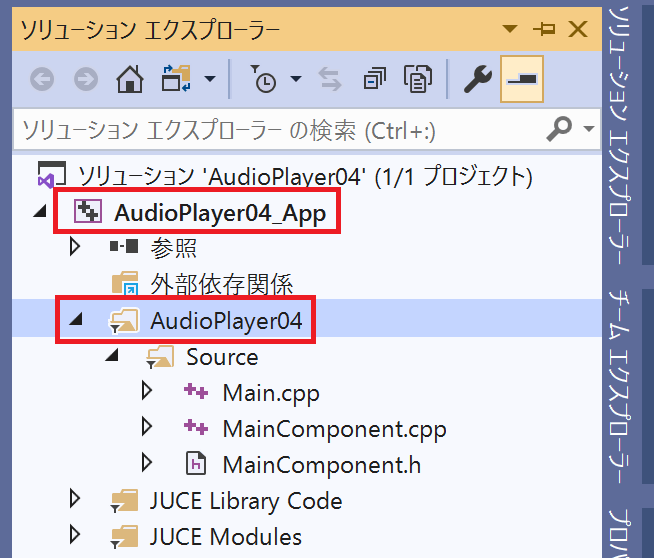
Task: Click the JUCE Modules folder icon
Action: tap(124, 536)
